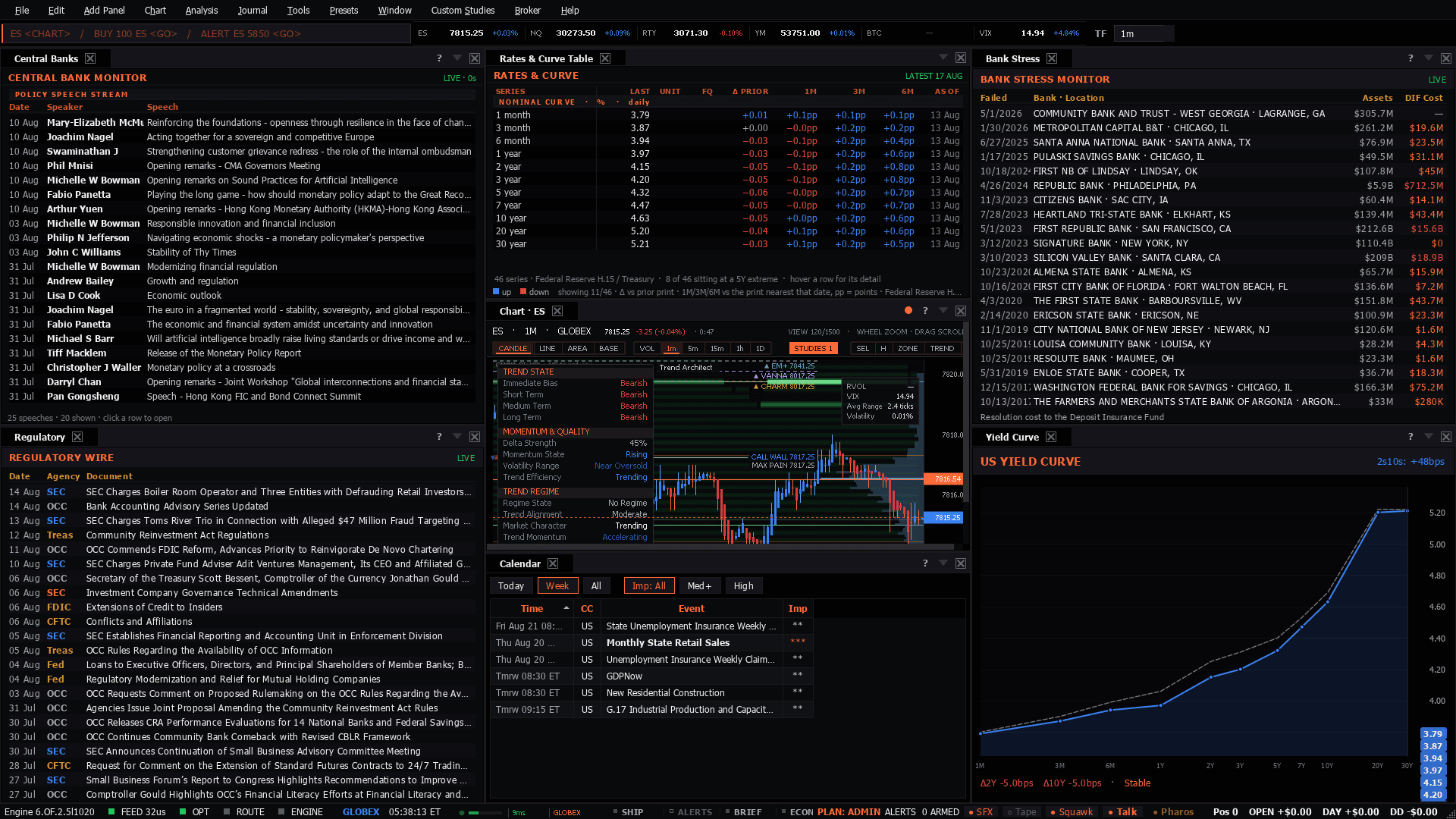Set chart interval to 1D
The image size is (1456, 819).
pos(760,349)
